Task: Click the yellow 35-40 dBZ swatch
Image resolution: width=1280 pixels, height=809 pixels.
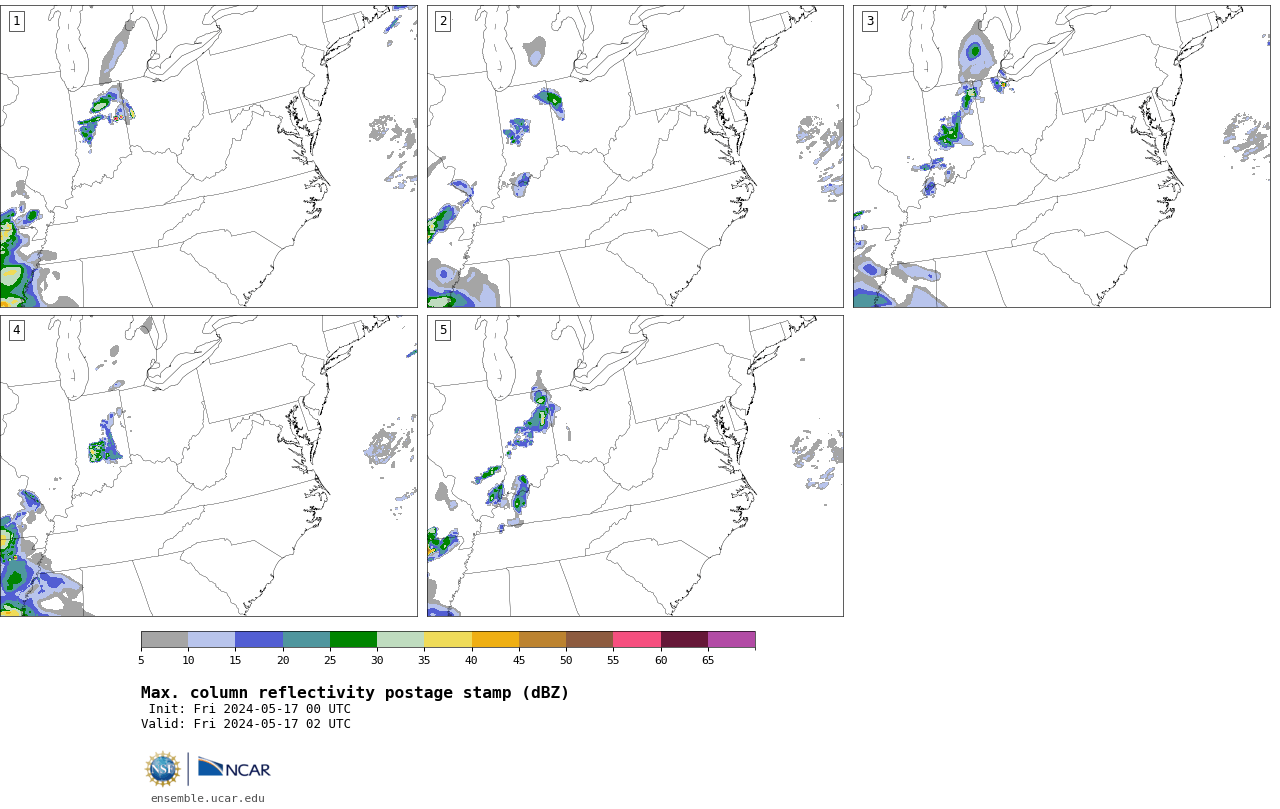Action: pos(448,640)
